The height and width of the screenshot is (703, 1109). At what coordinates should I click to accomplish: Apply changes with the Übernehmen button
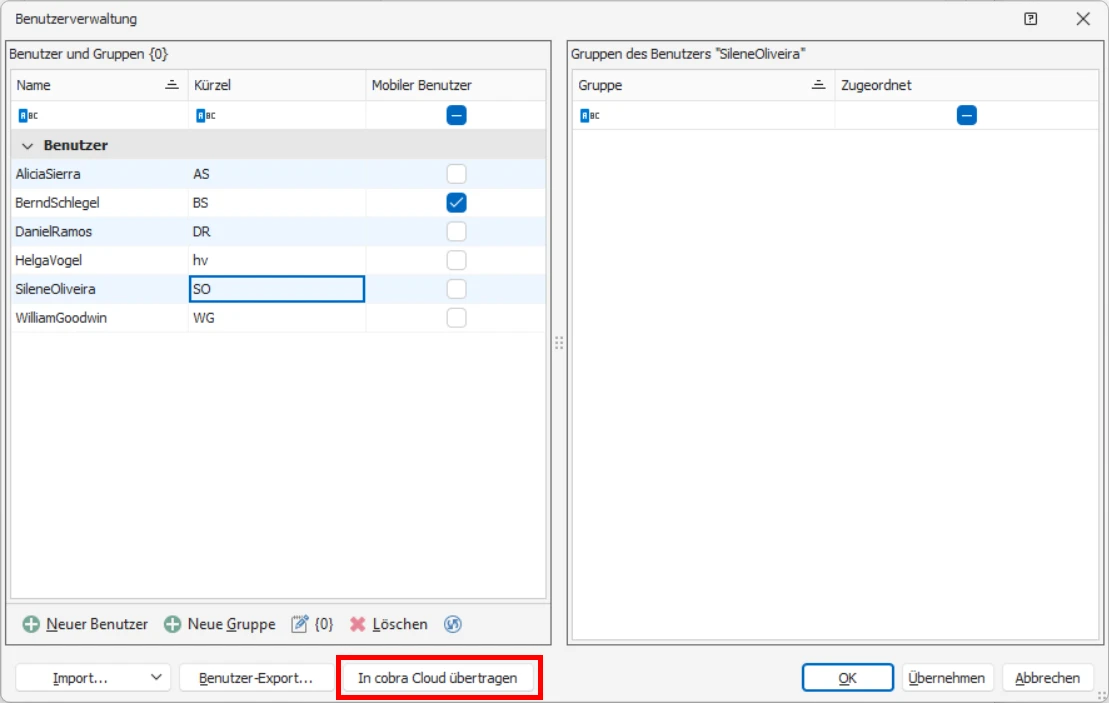click(946, 677)
